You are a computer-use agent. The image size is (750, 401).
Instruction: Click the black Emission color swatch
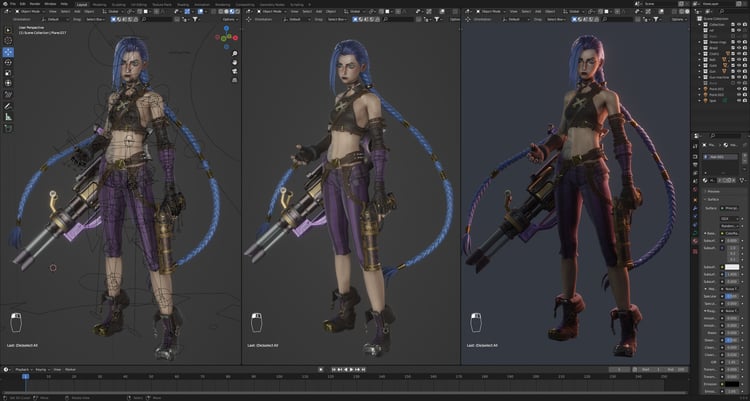coord(732,384)
